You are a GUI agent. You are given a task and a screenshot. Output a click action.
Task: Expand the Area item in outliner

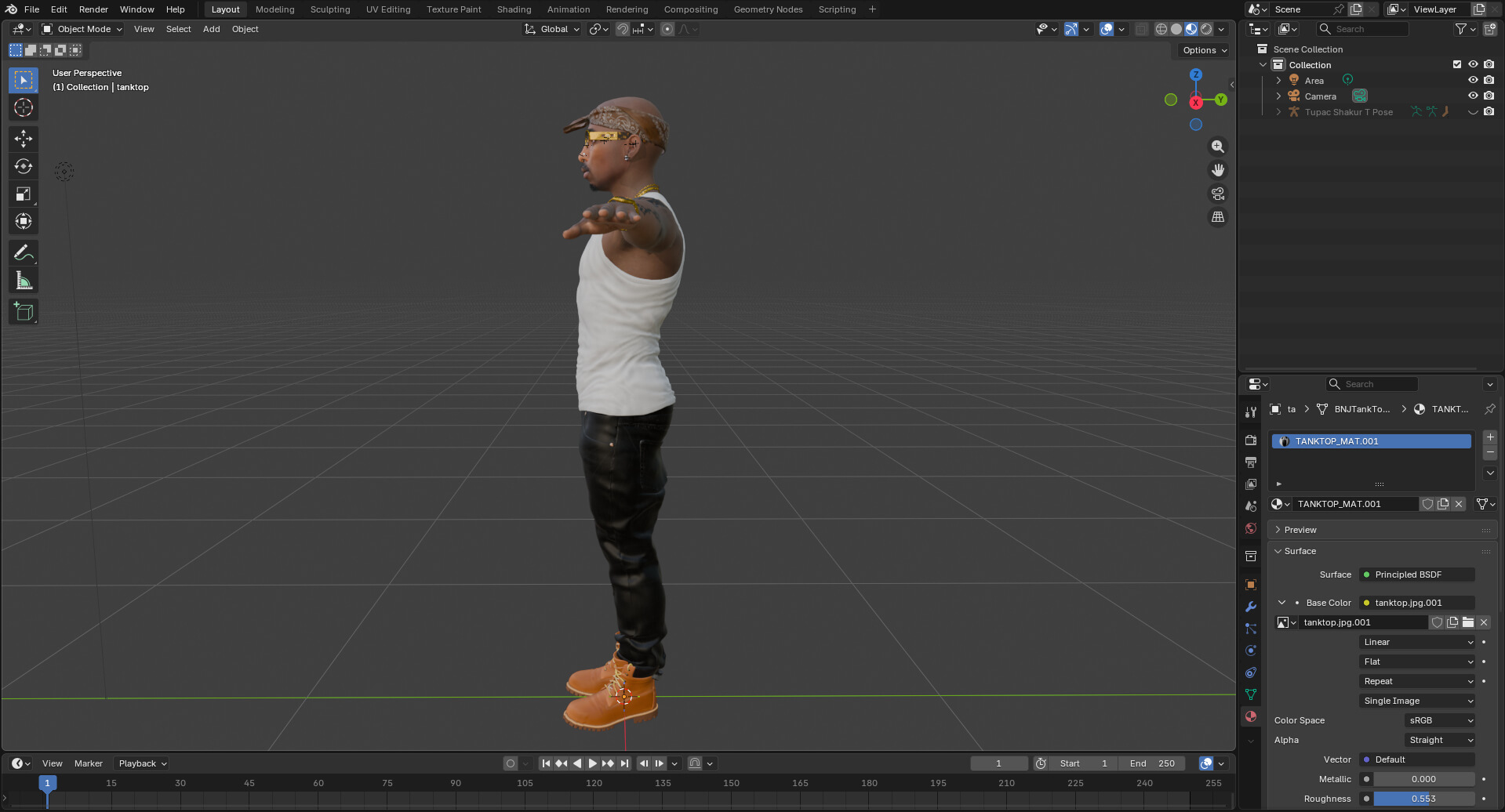point(1278,81)
